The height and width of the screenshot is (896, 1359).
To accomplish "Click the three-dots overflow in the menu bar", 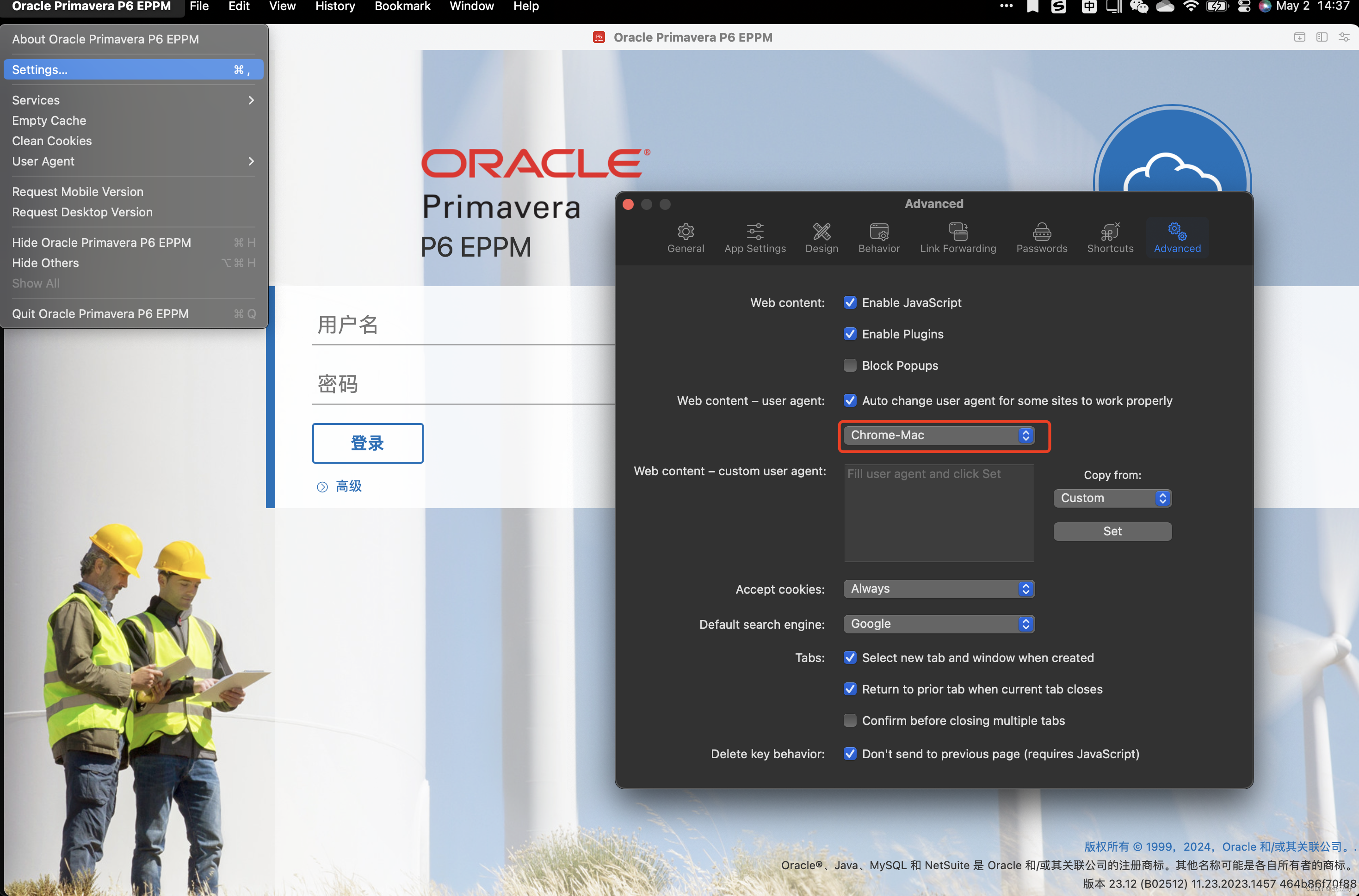I will point(1006,6).
